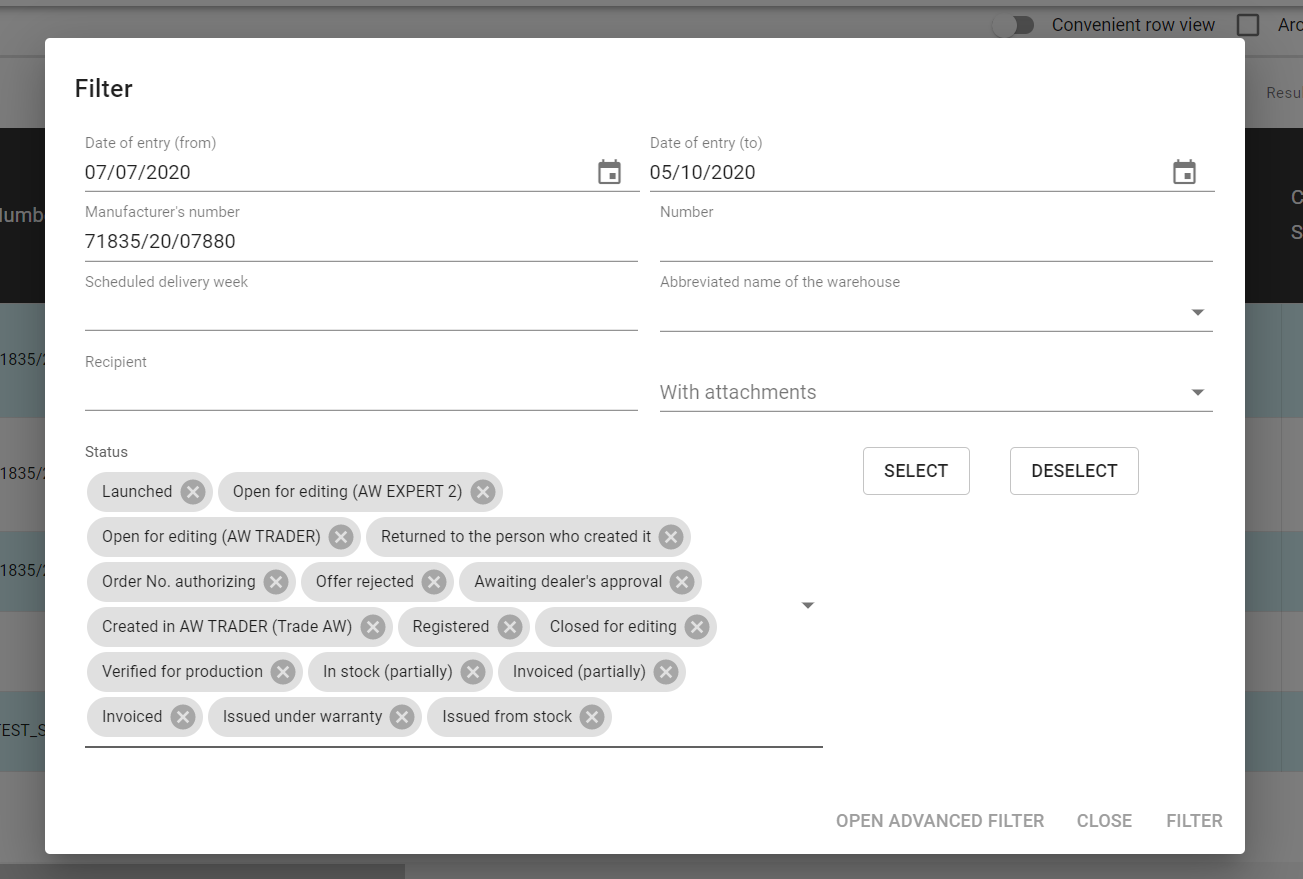
Task: Open the advanced filter
Action: coord(939,821)
